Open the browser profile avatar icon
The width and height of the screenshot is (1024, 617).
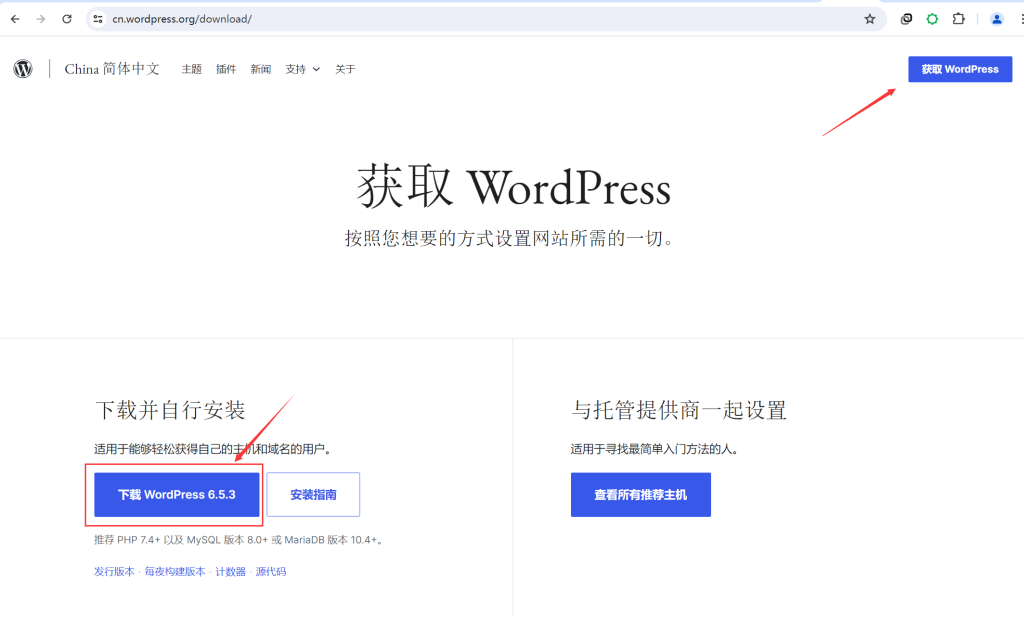[996, 19]
